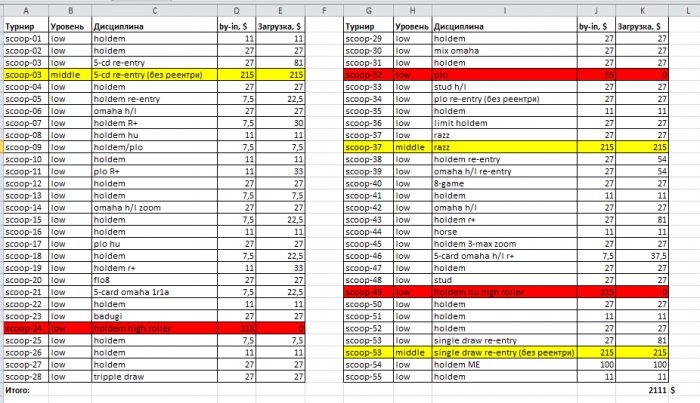Select the column G header
The width and height of the screenshot is (700, 403).
pos(368,11)
